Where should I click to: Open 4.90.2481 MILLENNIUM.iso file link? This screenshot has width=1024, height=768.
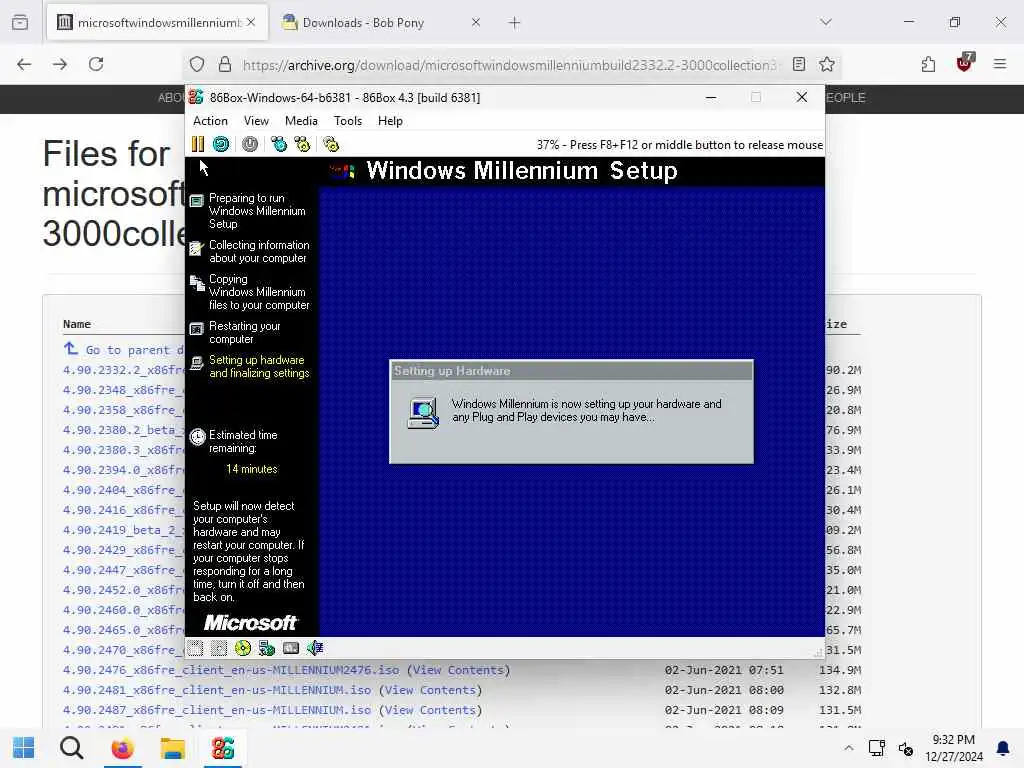[x=217, y=690]
